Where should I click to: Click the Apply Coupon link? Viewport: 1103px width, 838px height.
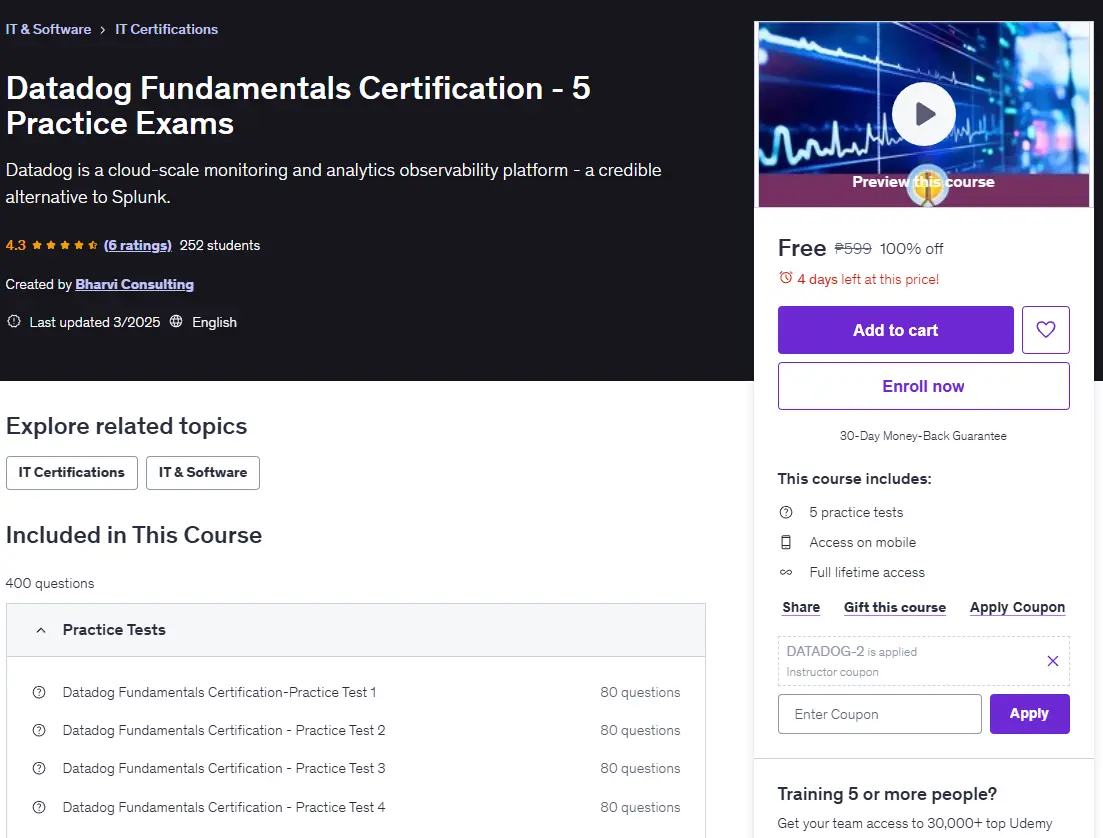1017,607
